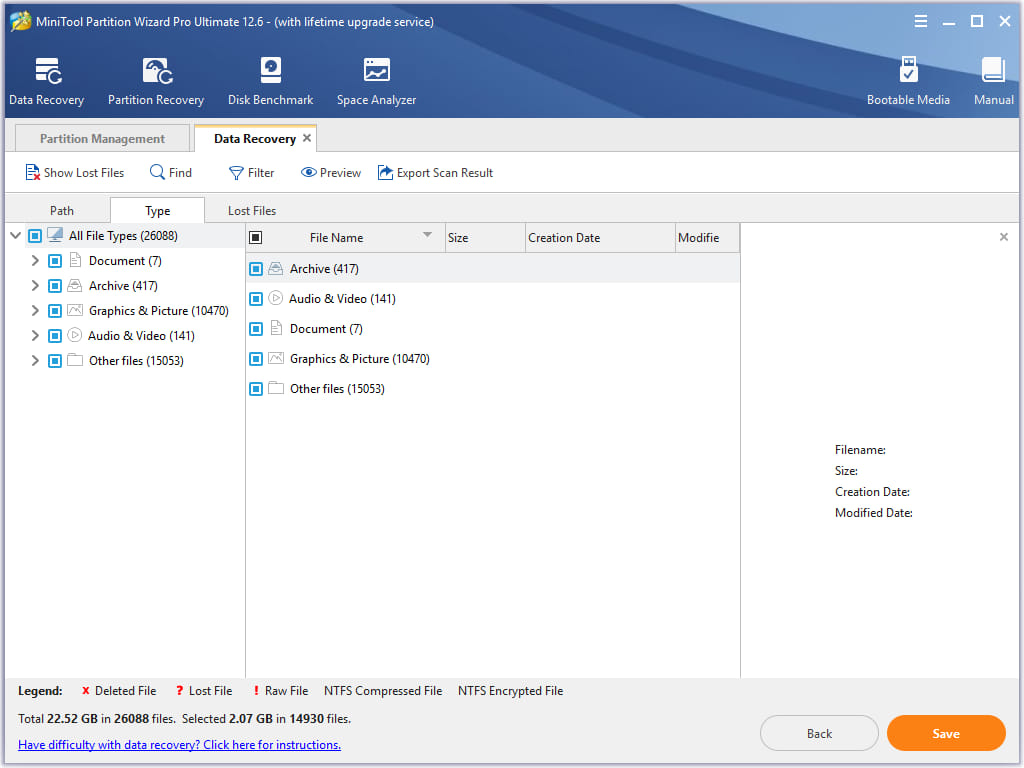Click the Archive icon in the tree

tap(75, 285)
